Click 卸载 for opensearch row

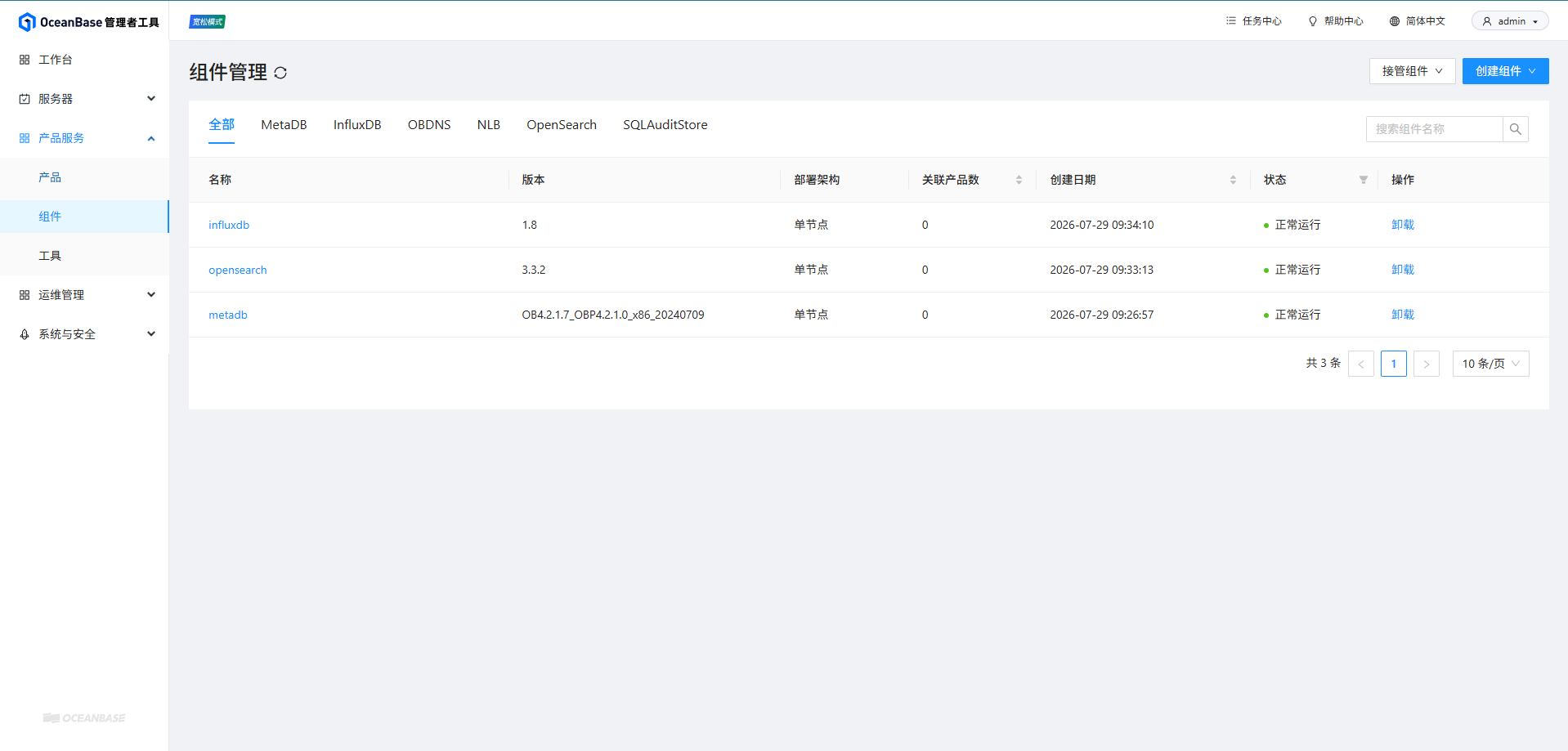pos(1403,270)
